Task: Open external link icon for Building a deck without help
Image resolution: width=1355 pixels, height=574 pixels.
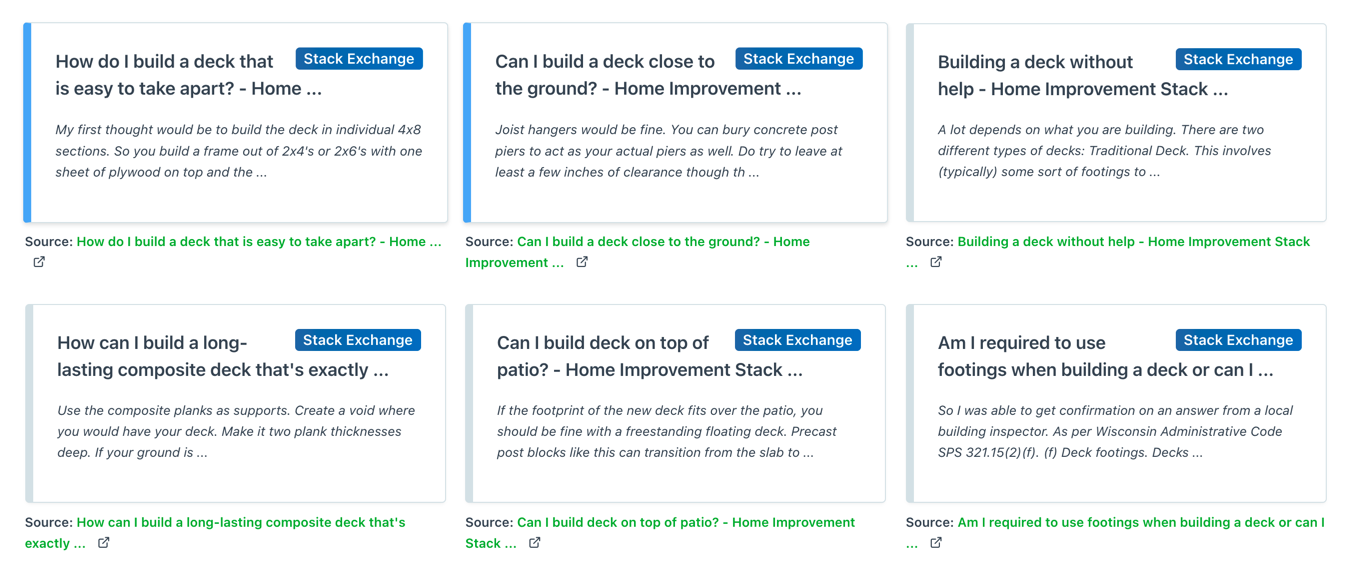Action: [936, 262]
